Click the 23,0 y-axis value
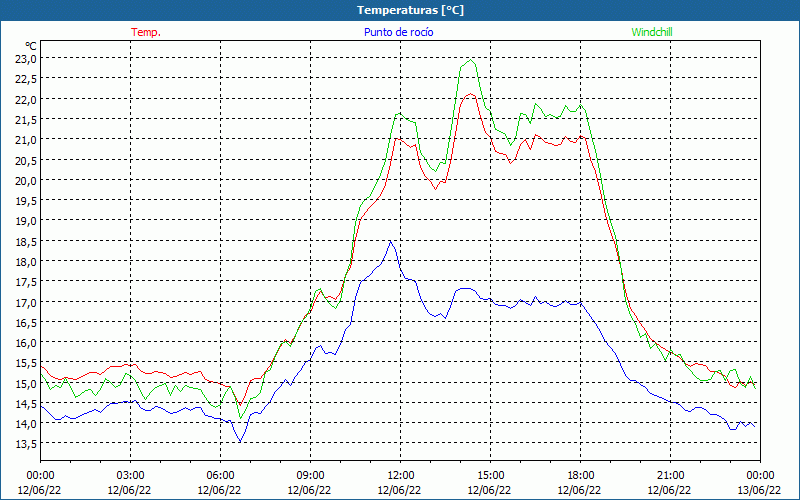Viewport: 800px width, 500px height. 26,59
